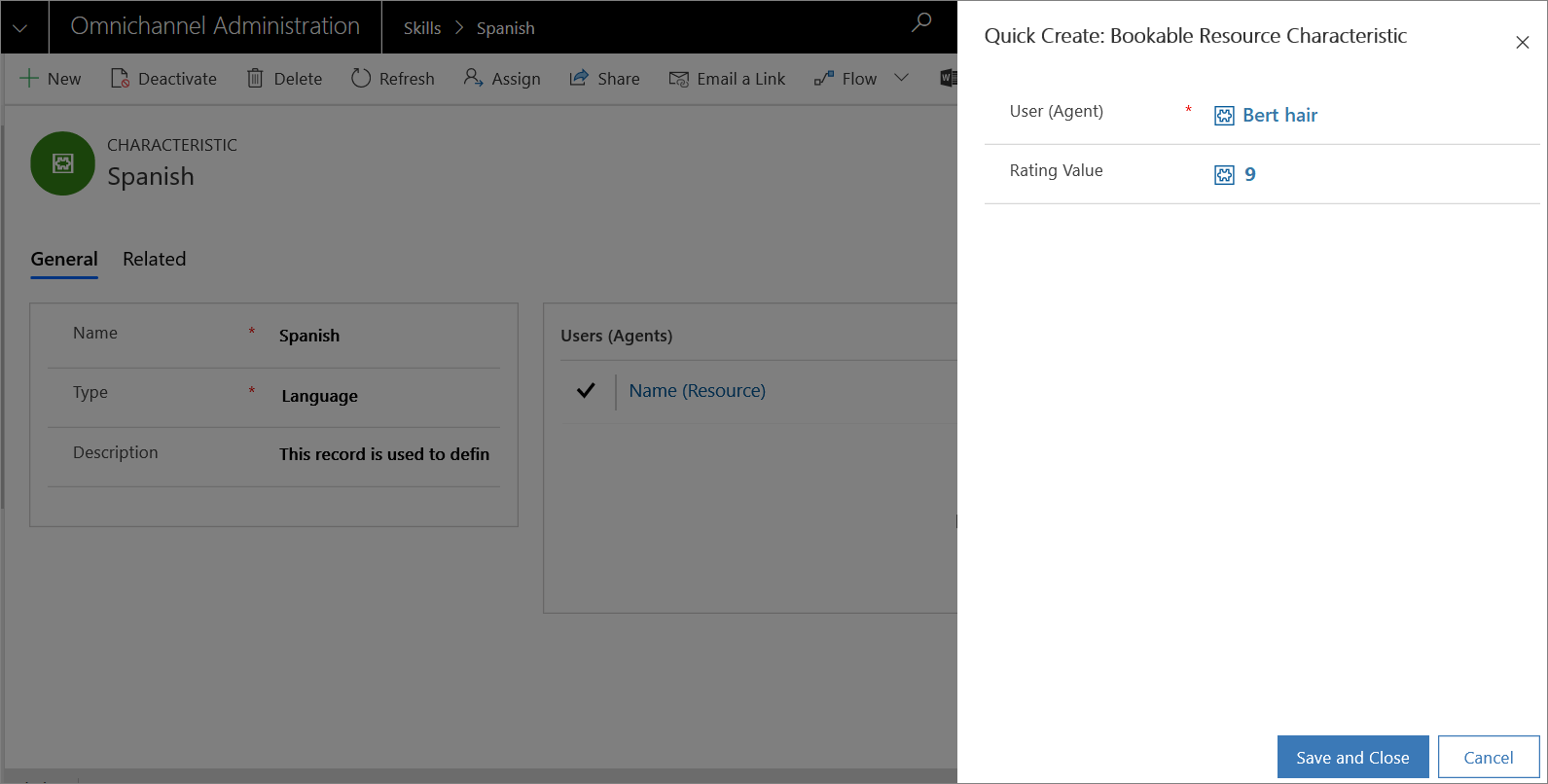Image resolution: width=1548 pixels, height=784 pixels.
Task: Click the Cancel button
Action: 1489,757
